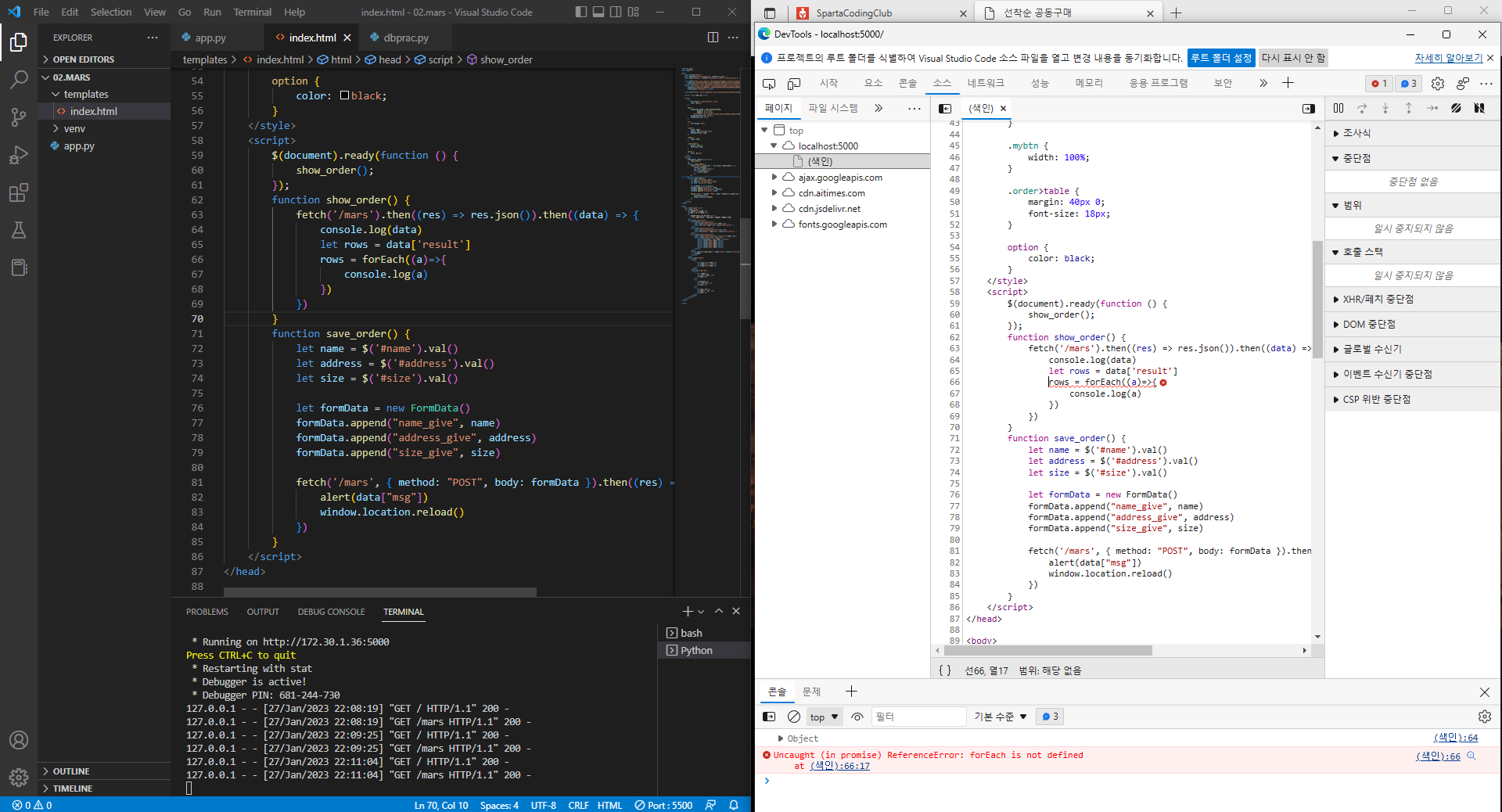Screen dimensions: 1502x812
Task: Select index.html in the explorer
Action: point(104,111)
